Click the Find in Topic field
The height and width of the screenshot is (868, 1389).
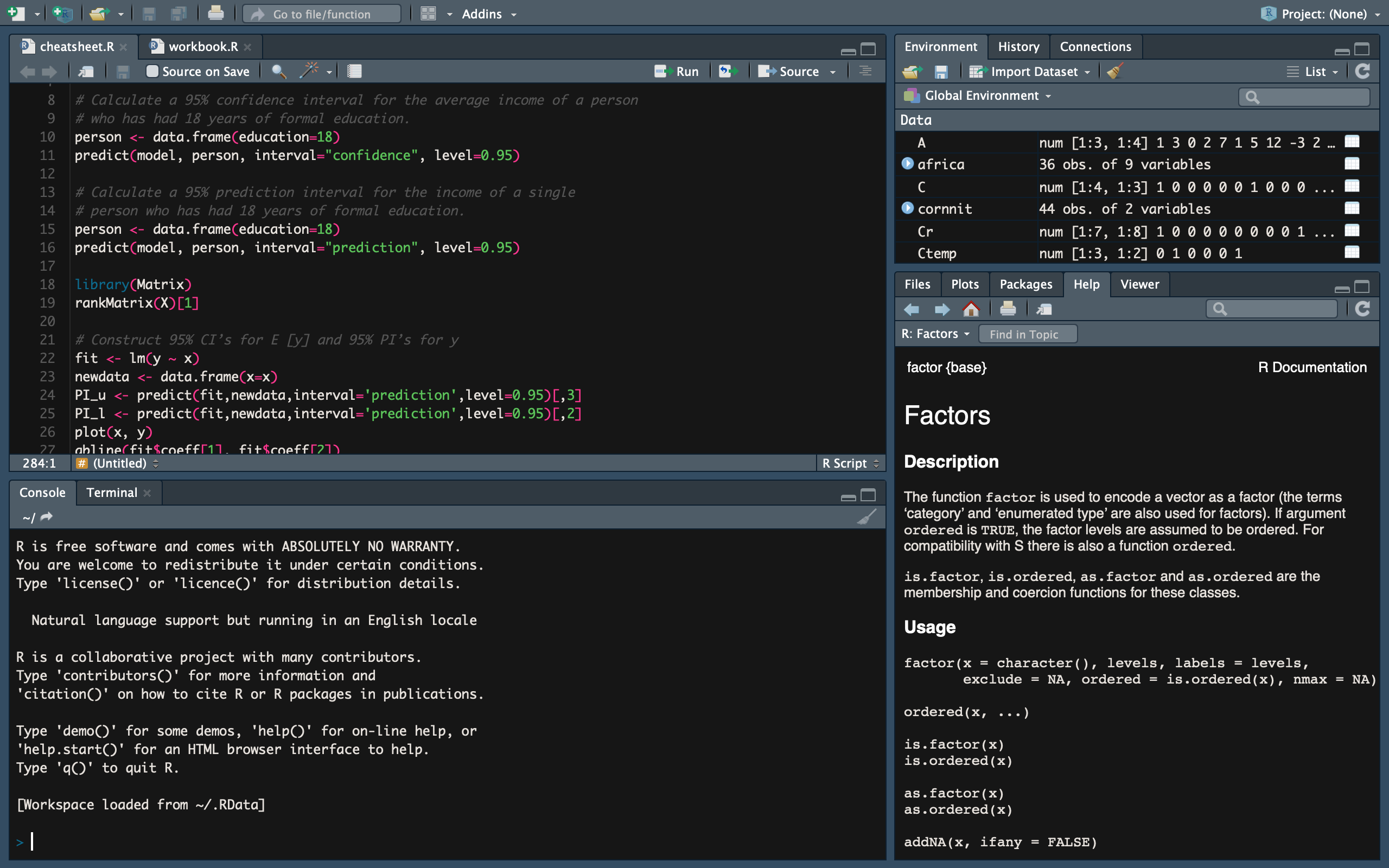click(1028, 334)
